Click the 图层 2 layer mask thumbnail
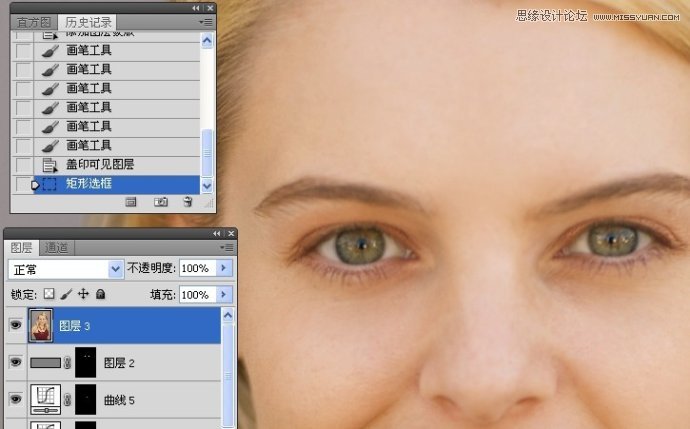The width and height of the screenshot is (690, 429). coord(87,363)
